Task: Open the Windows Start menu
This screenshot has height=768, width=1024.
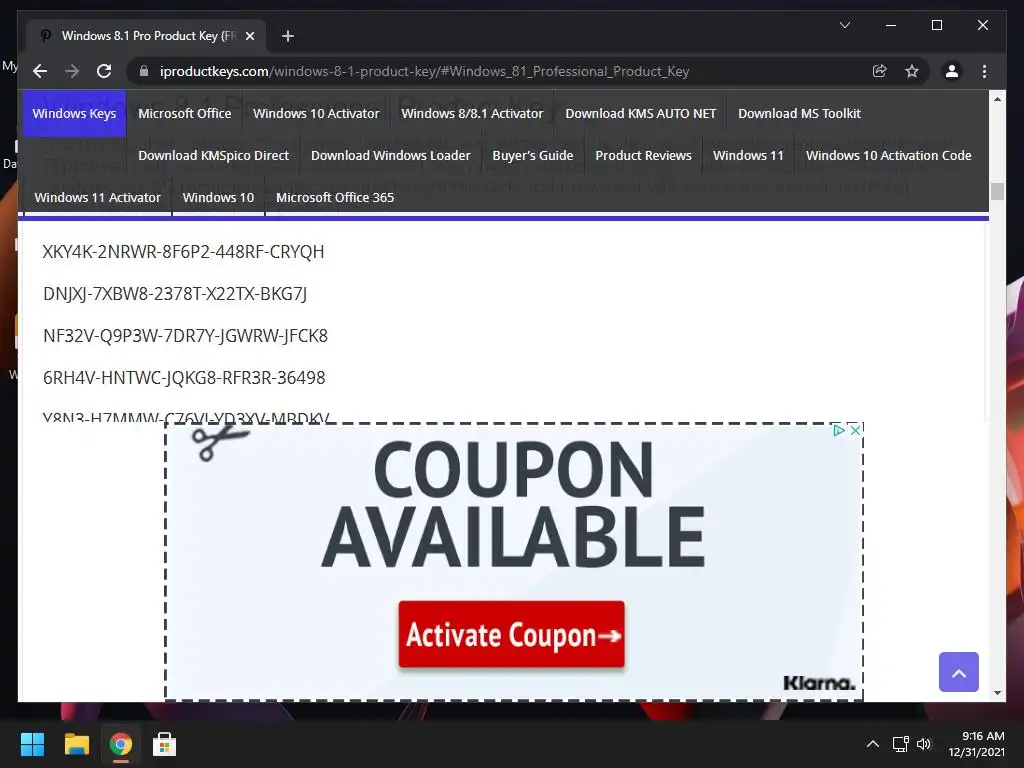Action: pos(32,744)
